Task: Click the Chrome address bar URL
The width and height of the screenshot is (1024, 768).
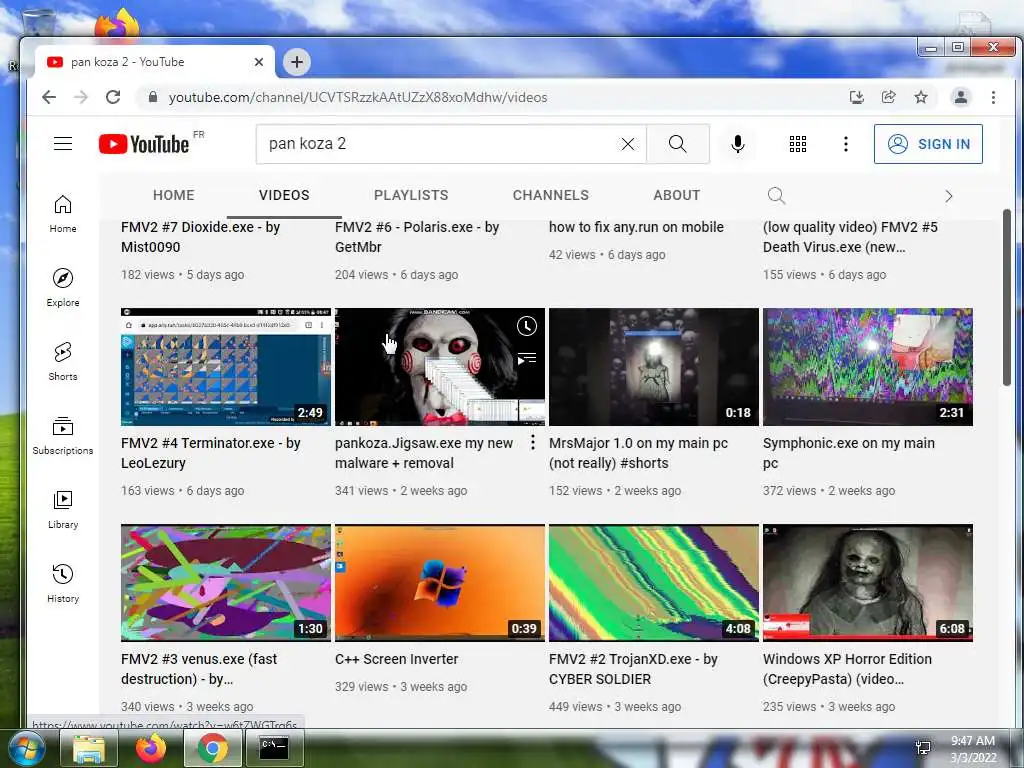Action: click(x=358, y=97)
